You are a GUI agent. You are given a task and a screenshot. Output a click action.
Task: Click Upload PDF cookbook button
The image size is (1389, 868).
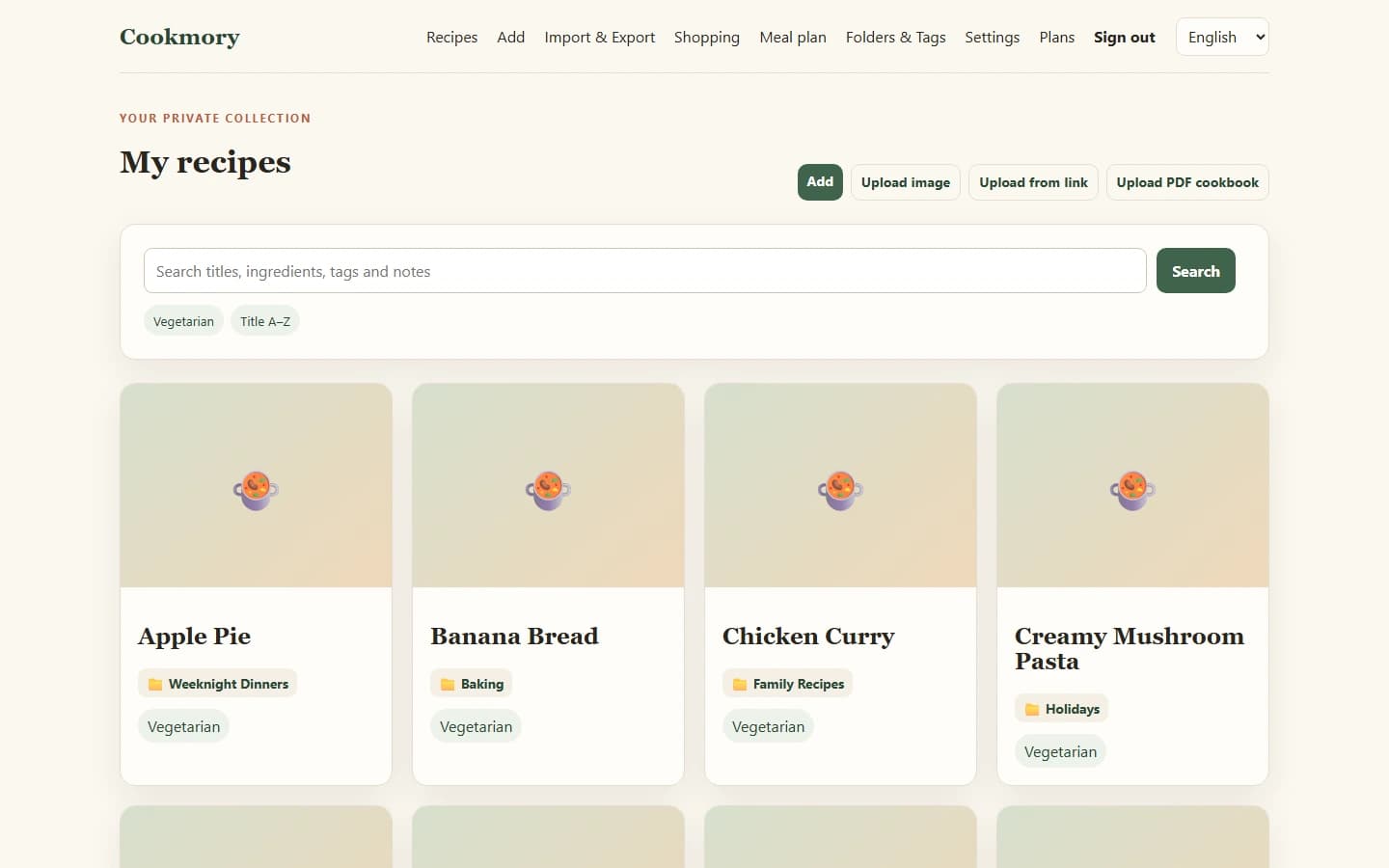click(1187, 182)
